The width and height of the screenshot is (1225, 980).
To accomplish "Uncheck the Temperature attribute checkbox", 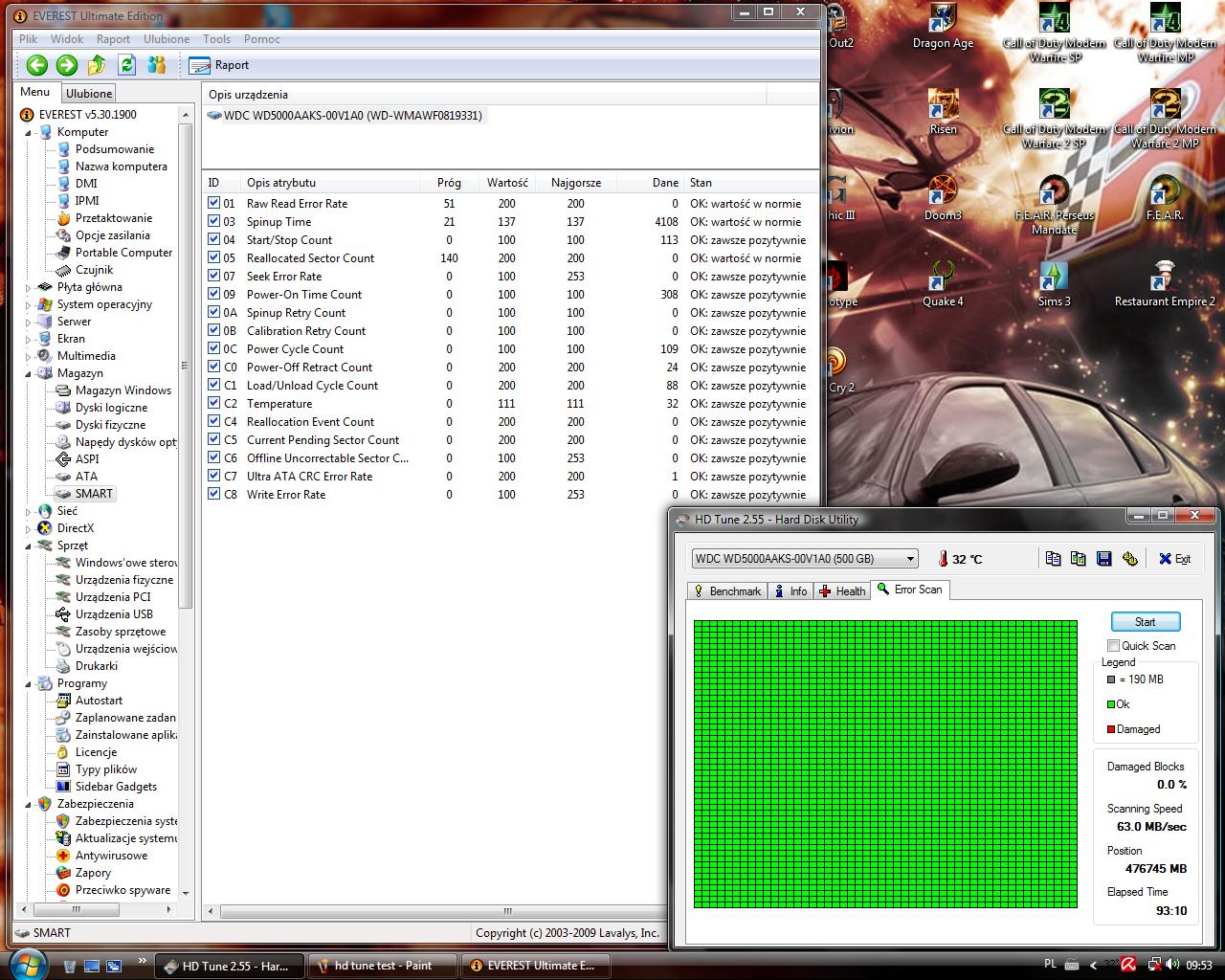I will click(214, 403).
